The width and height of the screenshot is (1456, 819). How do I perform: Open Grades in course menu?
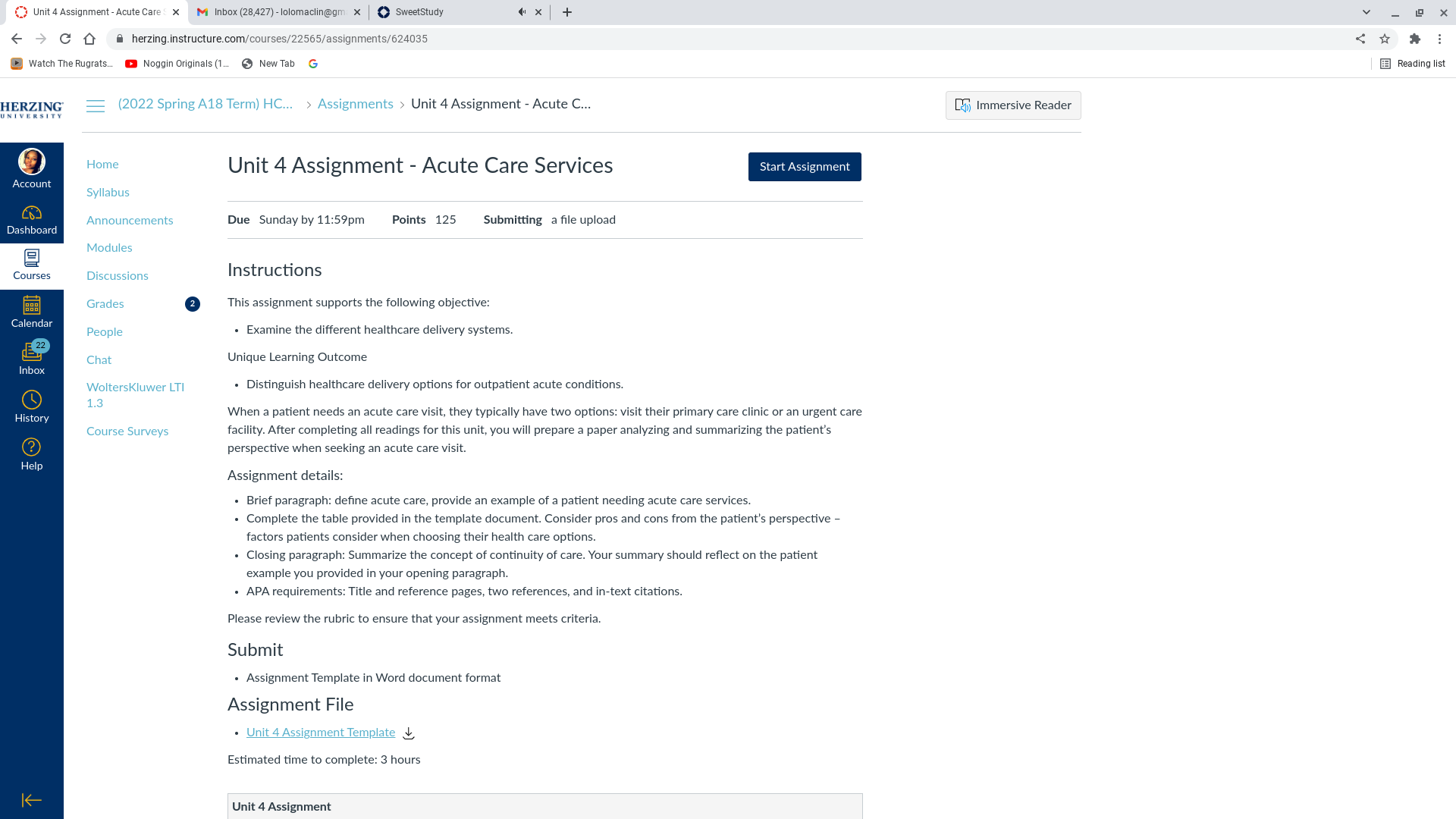(105, 304)
